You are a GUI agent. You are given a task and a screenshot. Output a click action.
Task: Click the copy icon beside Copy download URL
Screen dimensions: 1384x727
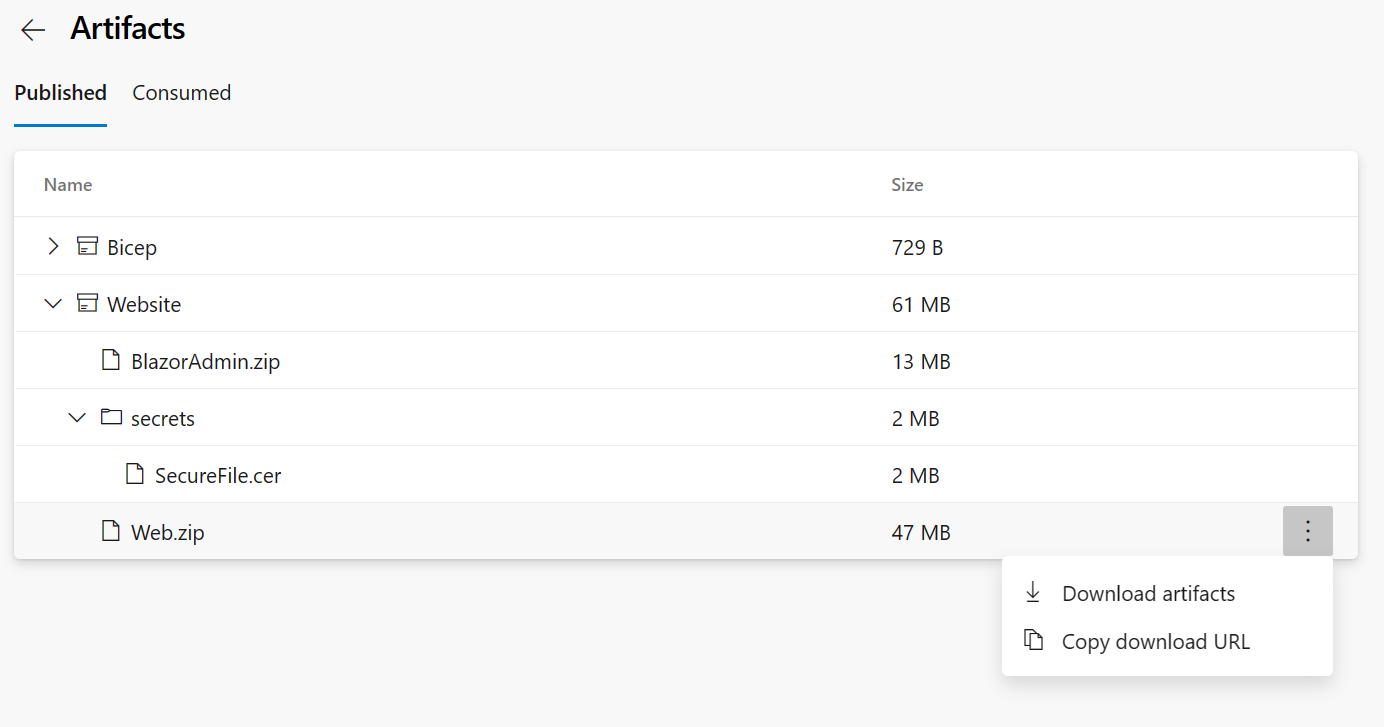[x=1033, y=641]
